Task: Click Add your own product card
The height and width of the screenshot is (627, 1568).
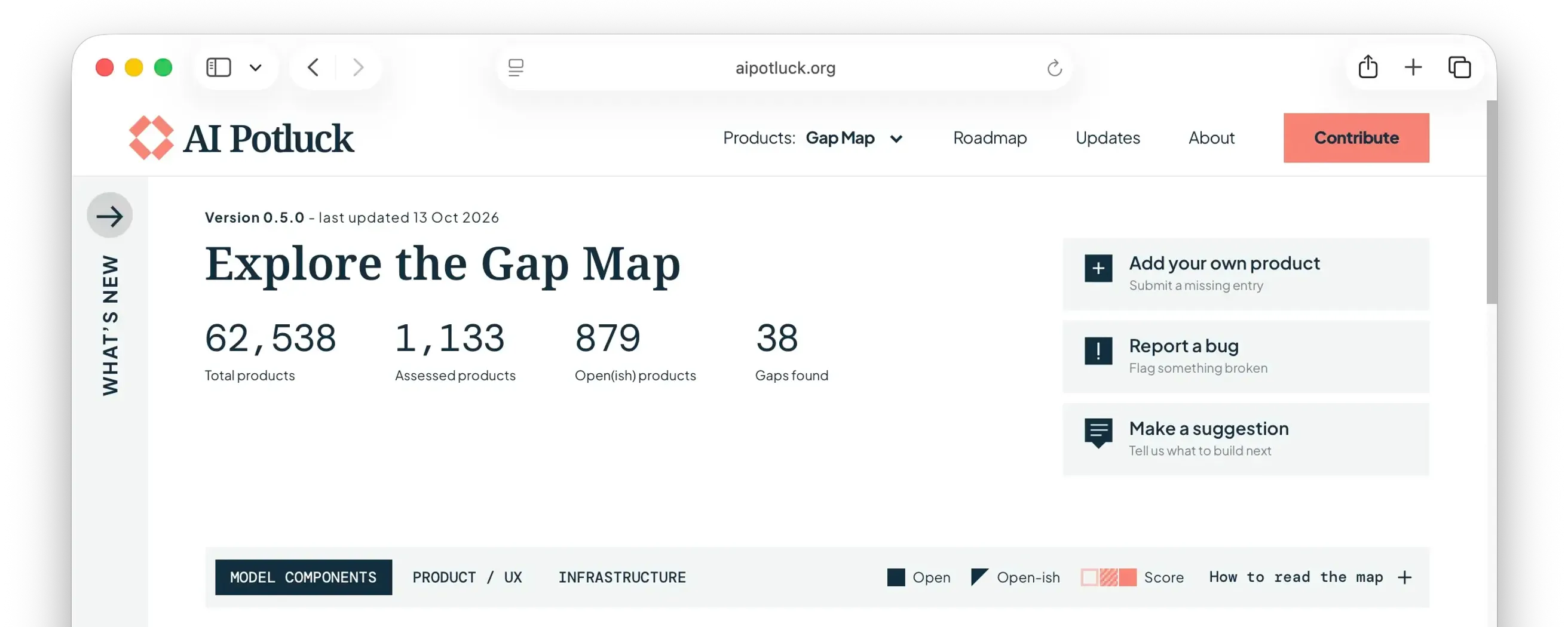Action: (x=1245, y=274)
